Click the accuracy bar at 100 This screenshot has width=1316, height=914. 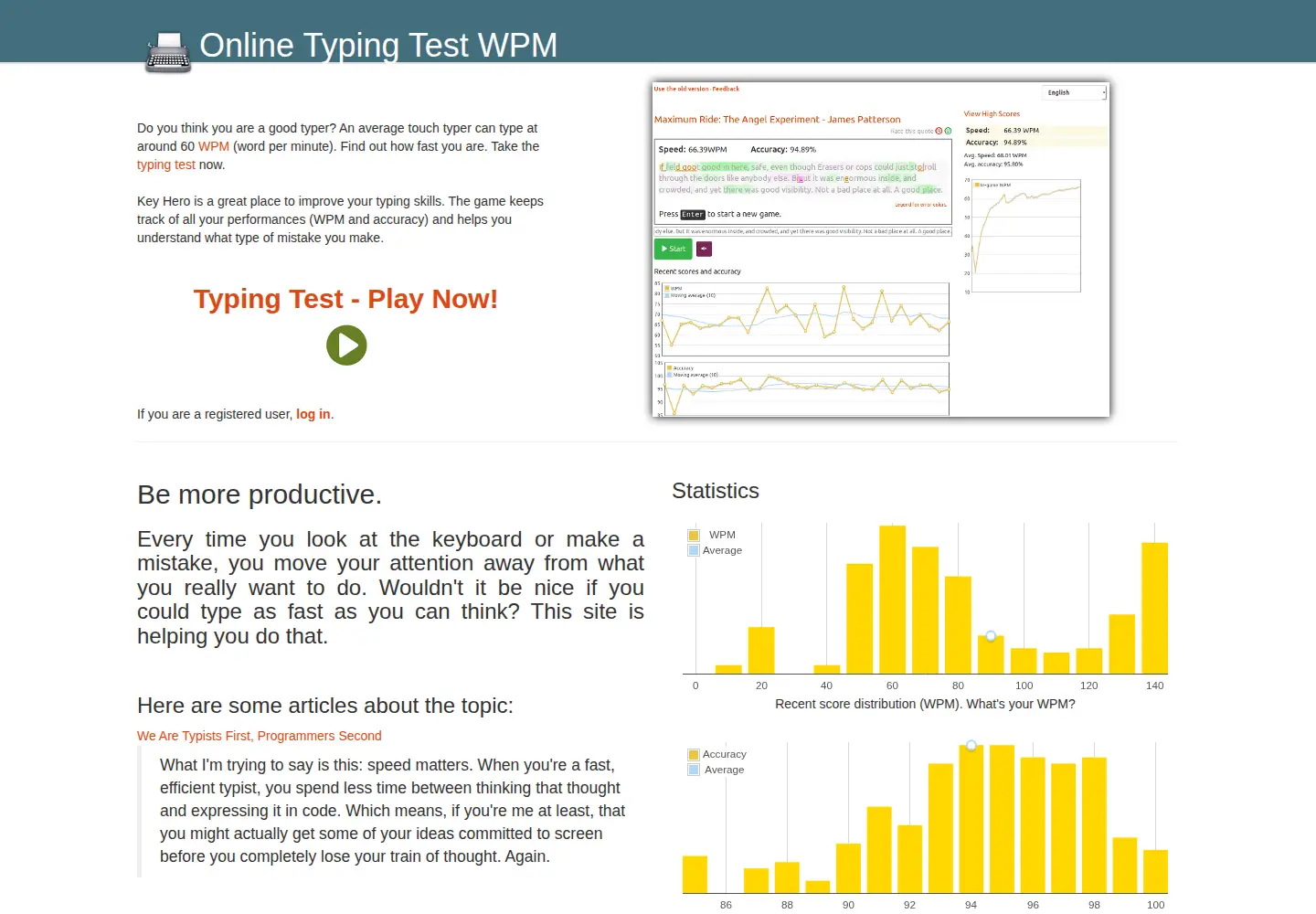coord(1156,871)
